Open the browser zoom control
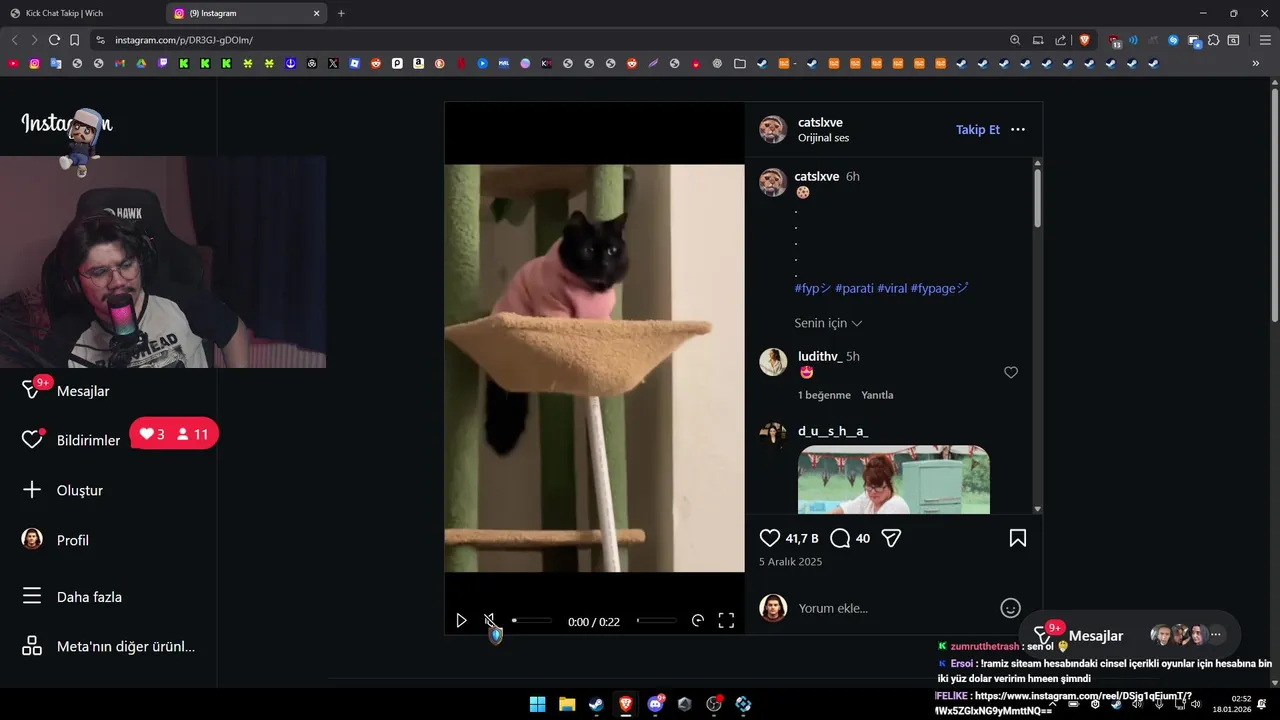 click(x=1015, y=40)
